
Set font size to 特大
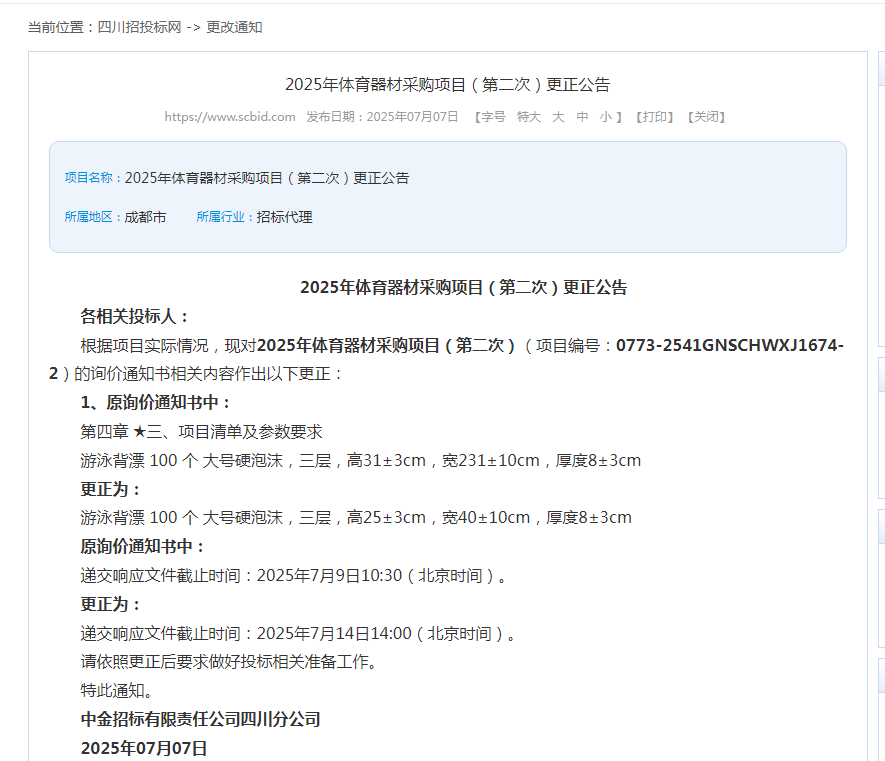528,117
